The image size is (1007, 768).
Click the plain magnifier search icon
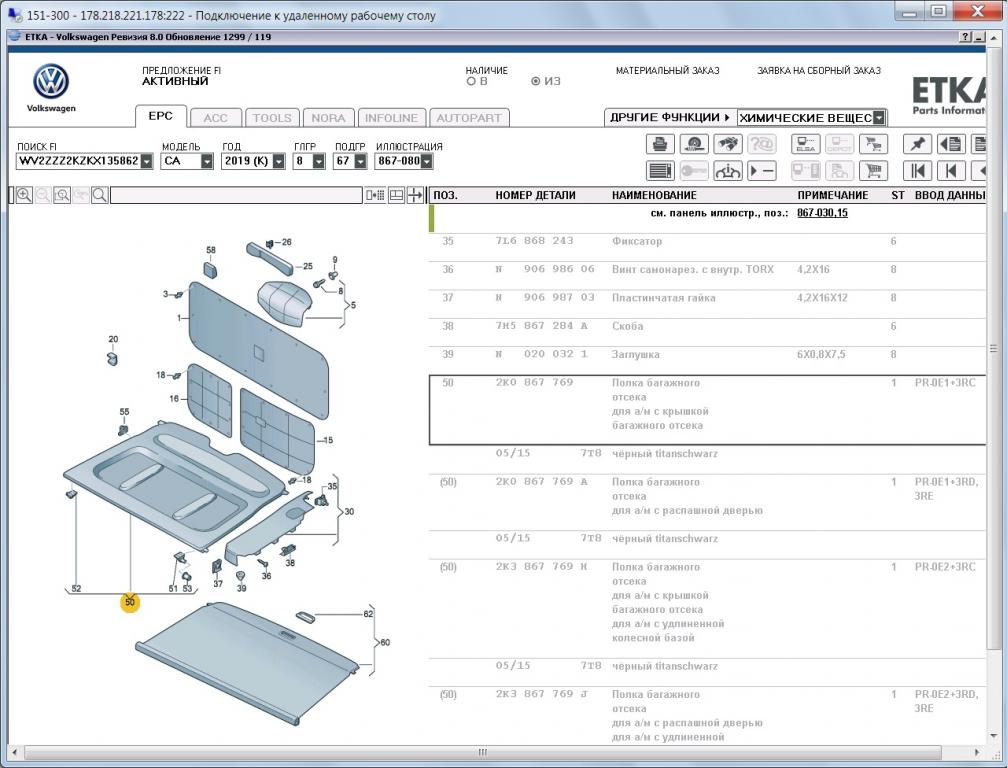100,195
